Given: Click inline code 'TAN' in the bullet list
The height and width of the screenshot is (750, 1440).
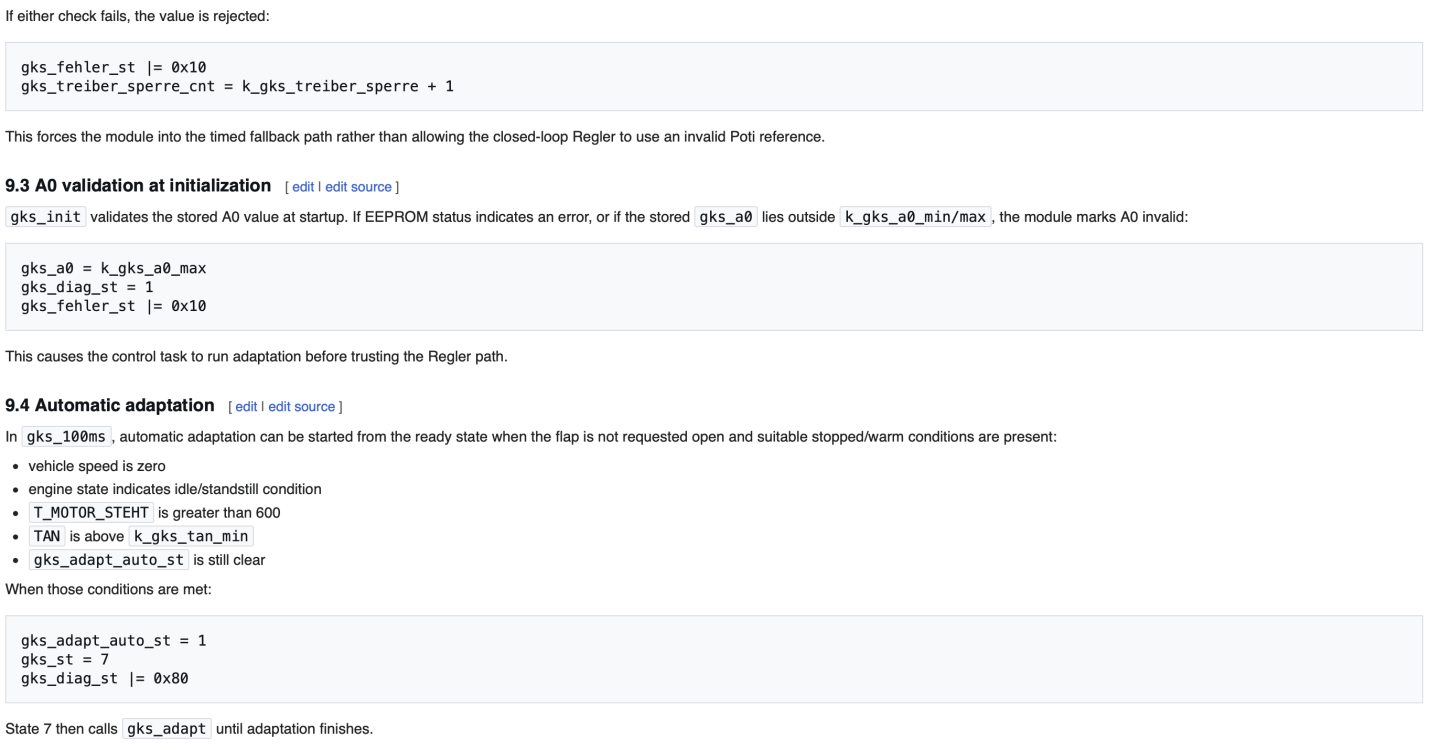Looking at the screenshot, I should tap(46, 536).
